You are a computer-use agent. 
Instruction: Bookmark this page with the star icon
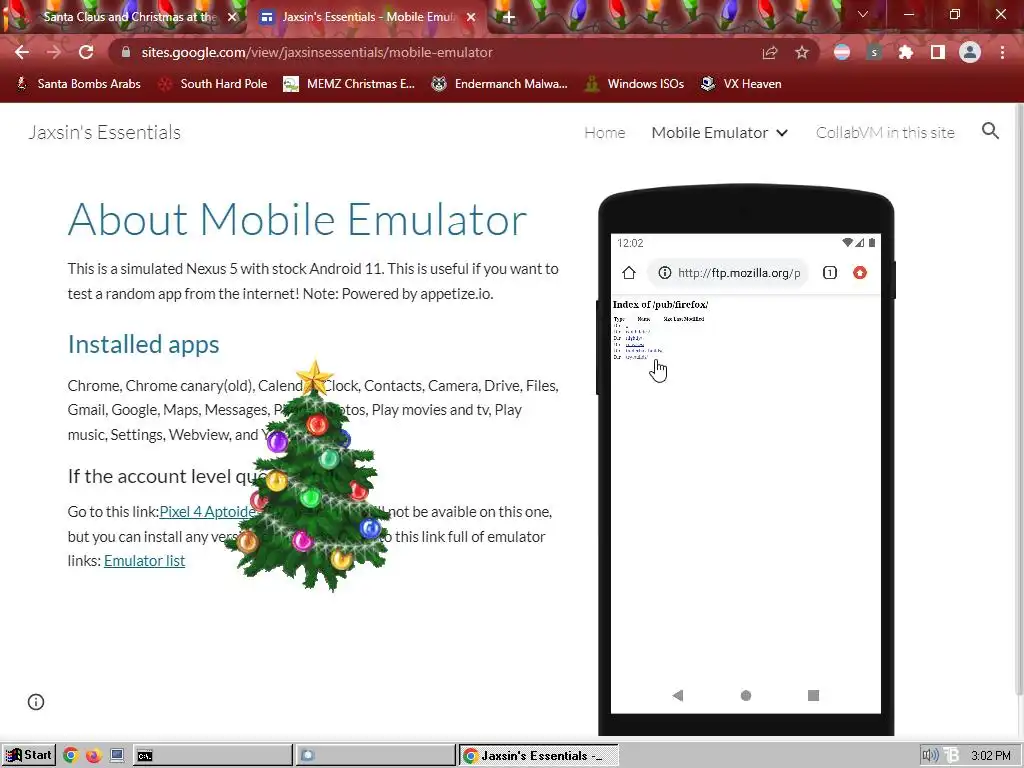[801, 53]
